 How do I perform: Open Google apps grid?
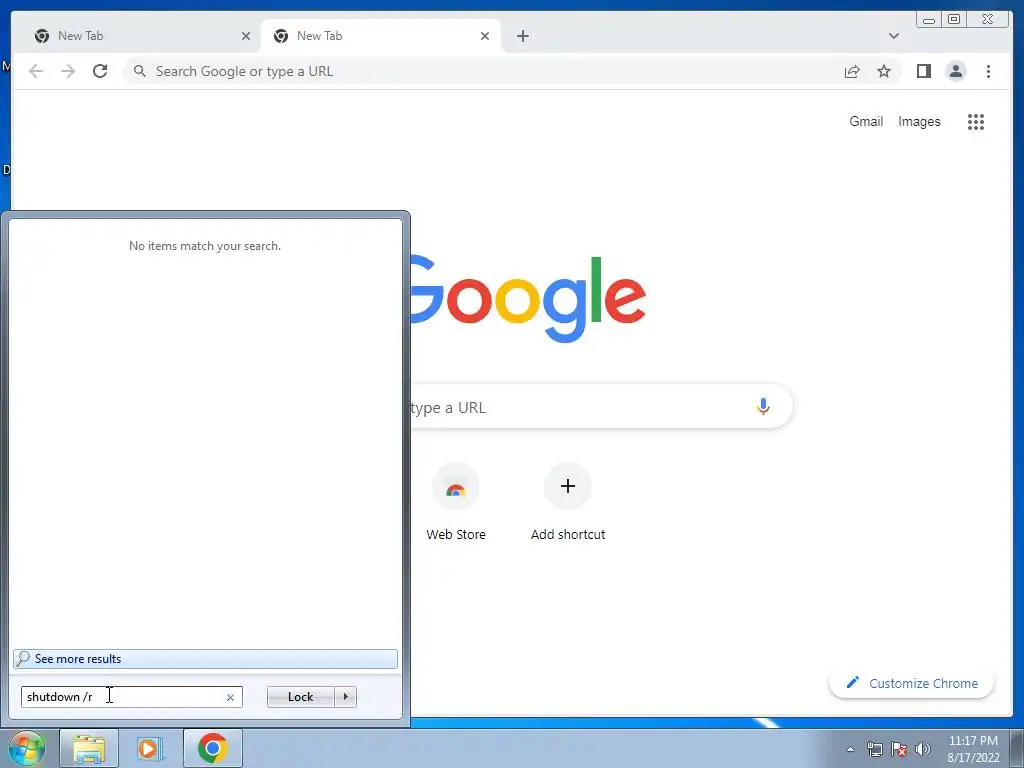(976, 121)
